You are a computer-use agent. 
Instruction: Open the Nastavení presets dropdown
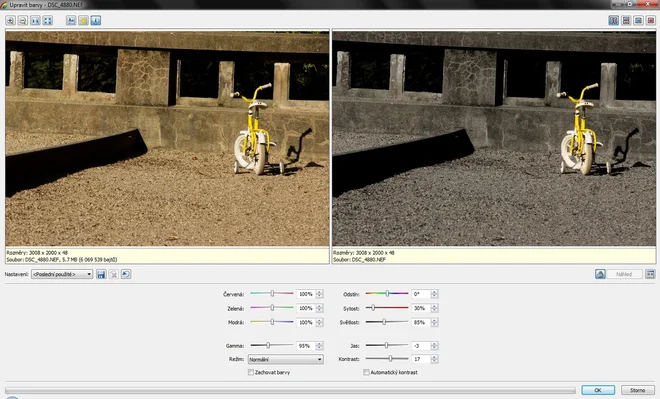[x=62, y=274]
